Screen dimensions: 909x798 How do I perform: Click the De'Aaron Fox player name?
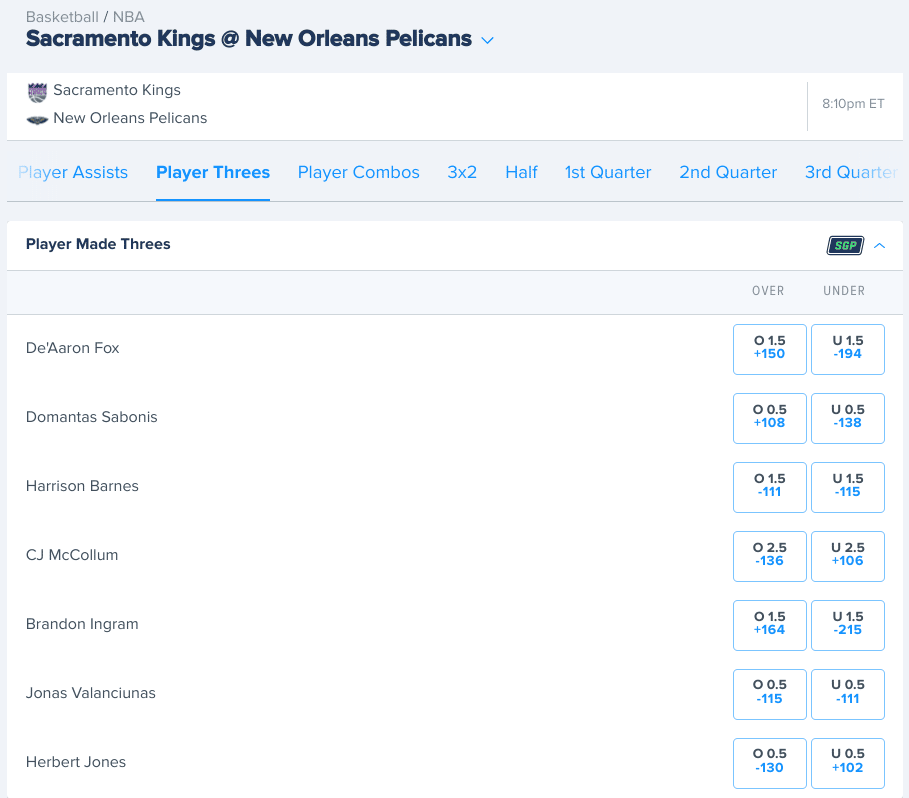(72, 348)
